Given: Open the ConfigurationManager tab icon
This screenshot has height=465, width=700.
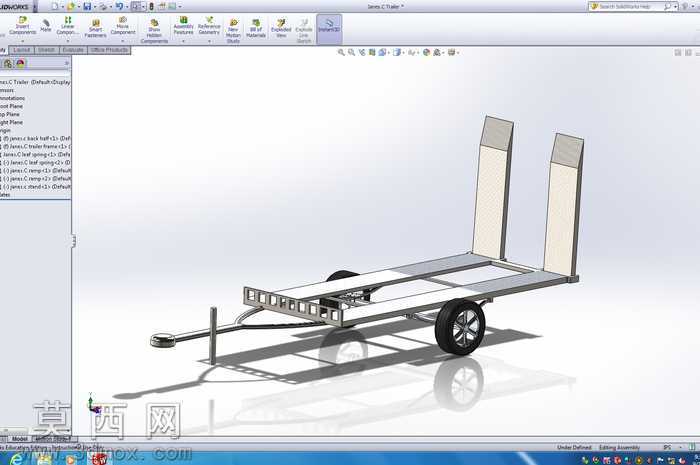Looking at the screenshot, I should 8,64.
